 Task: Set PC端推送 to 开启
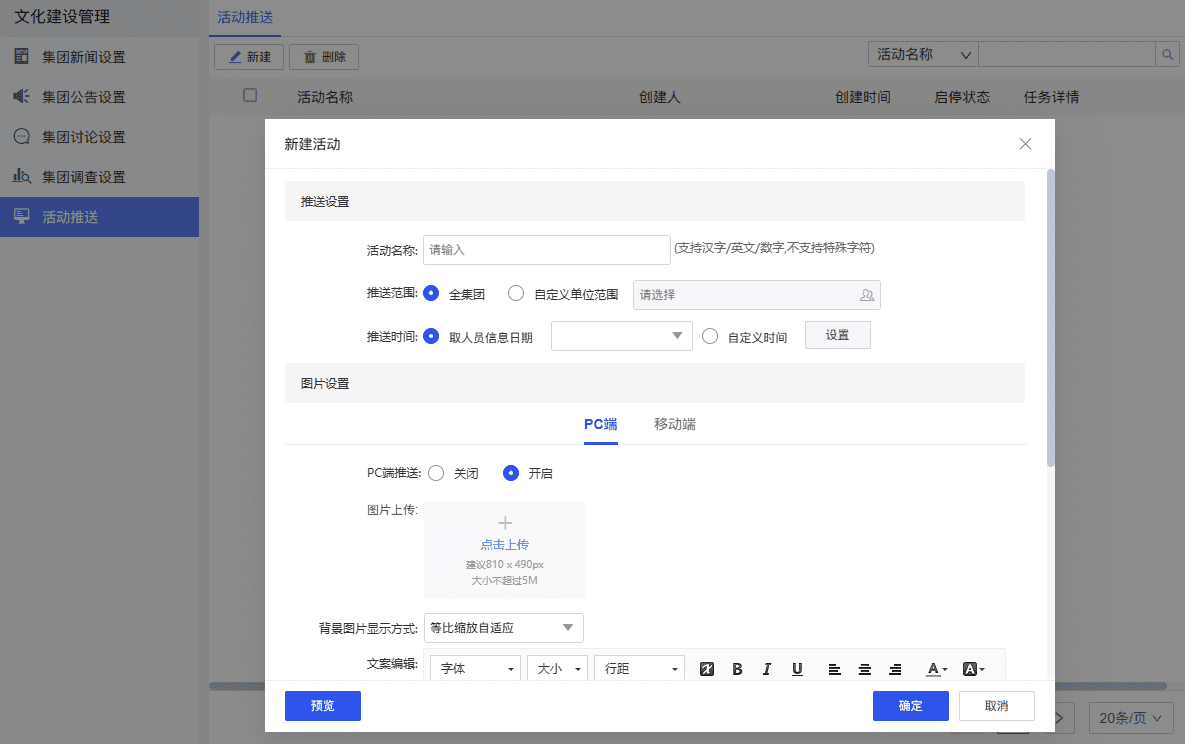(x=511, y=473)
